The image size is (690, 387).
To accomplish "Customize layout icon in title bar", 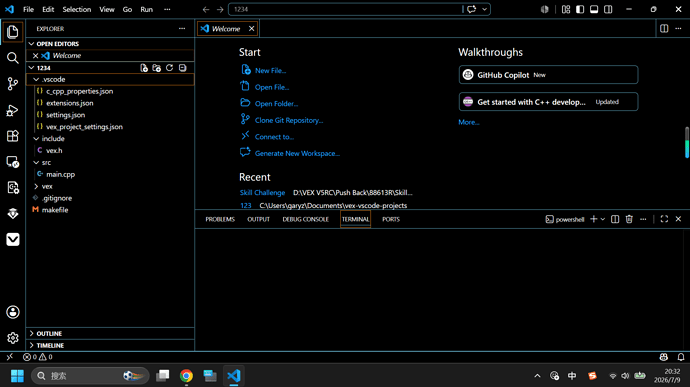I will tap(566, 9).
